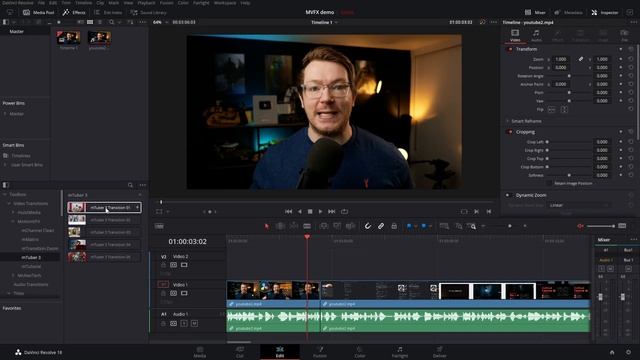Switch to the Video inspector tab

click(x=515, y=35)
